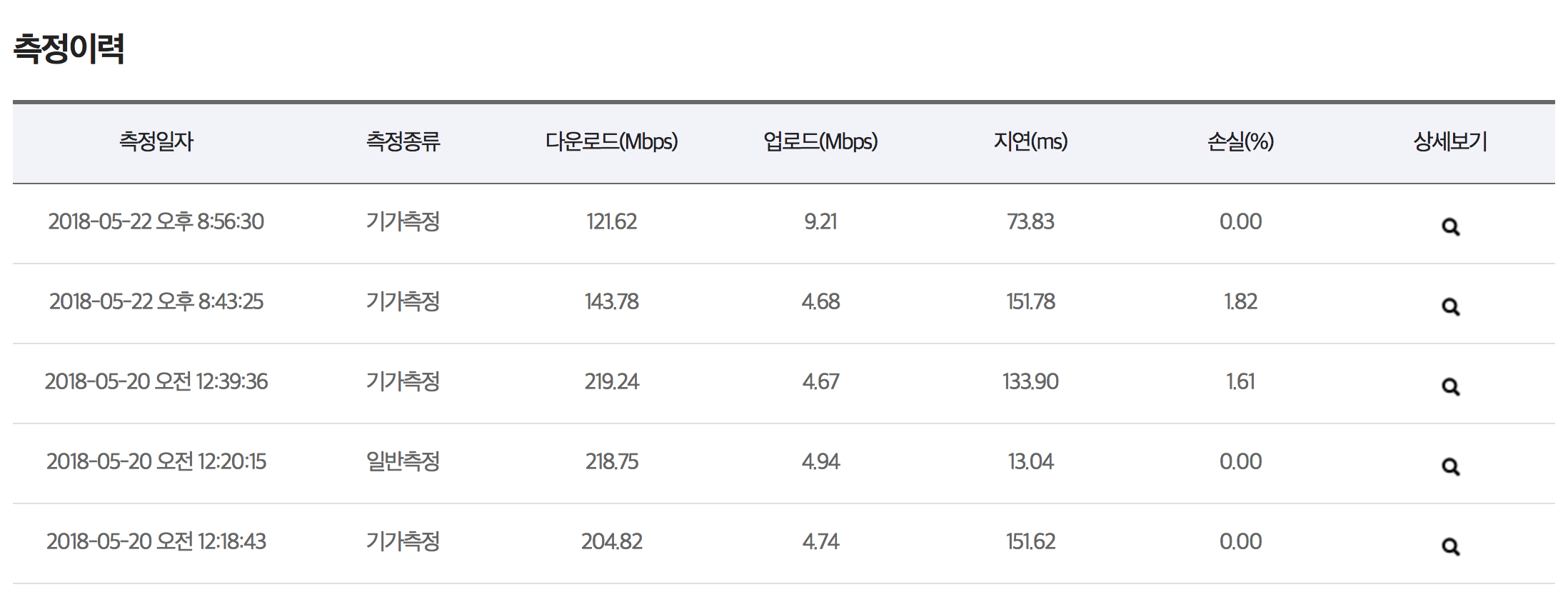Select the 업로드(Mbps) column header
Image resolution: width=1568 pixels, height=607 pixels.
point(820,141)
